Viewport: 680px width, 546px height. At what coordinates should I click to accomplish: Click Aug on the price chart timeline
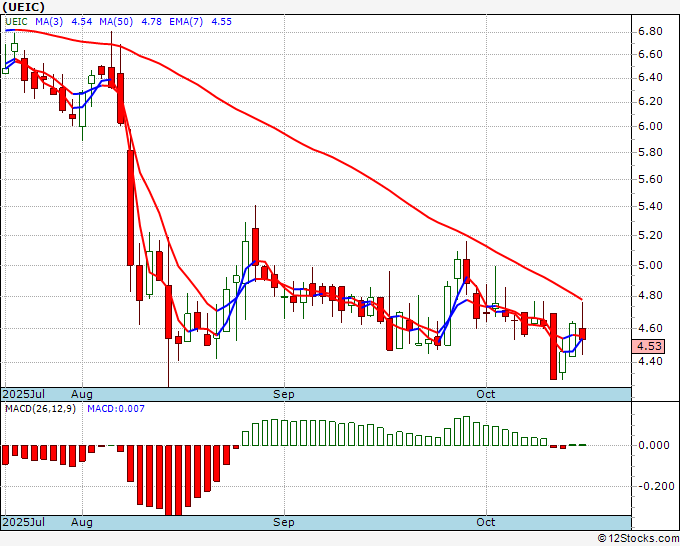click(82, 394)
